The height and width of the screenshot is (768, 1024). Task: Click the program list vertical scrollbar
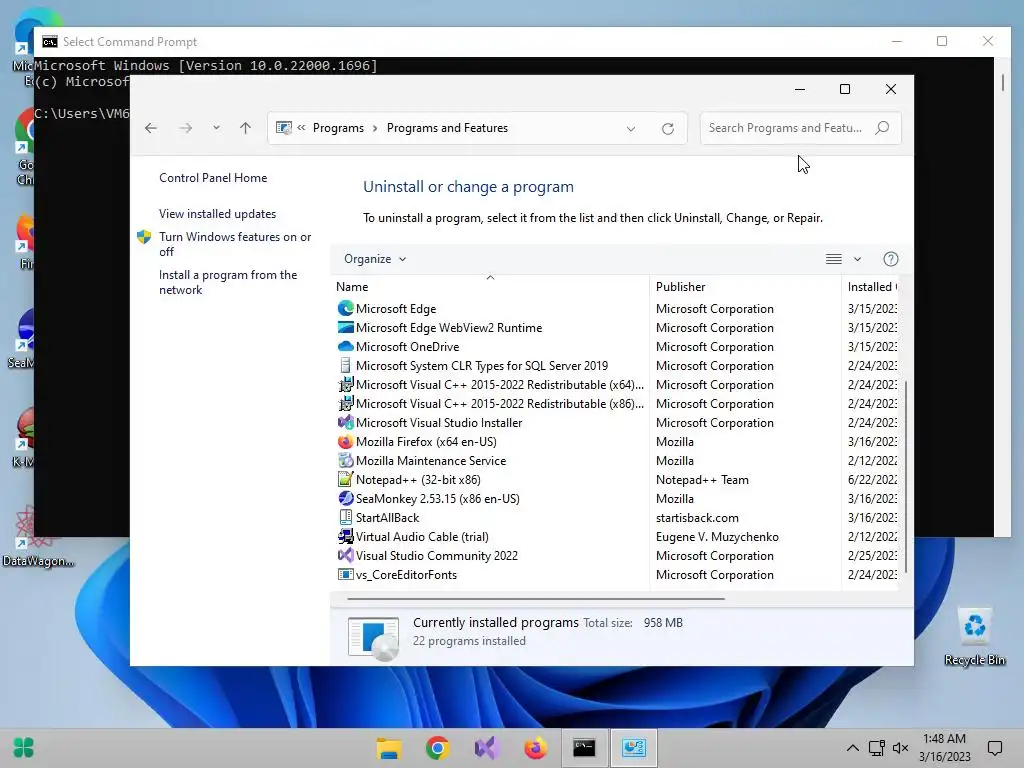[x=906, y=475]
